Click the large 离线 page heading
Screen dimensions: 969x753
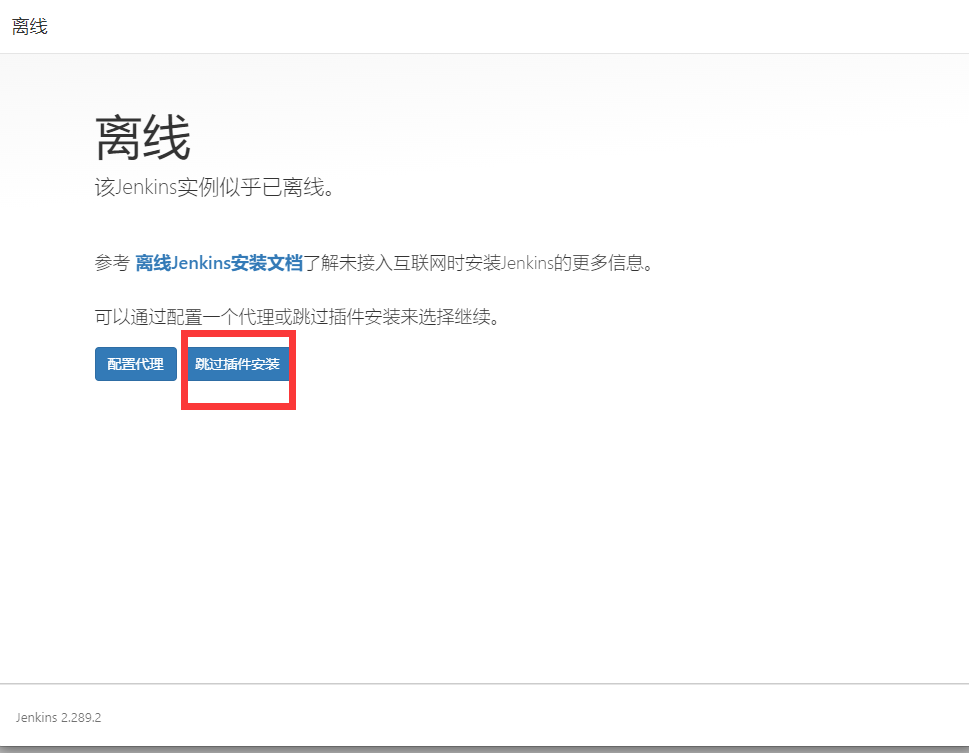point(143,137)
